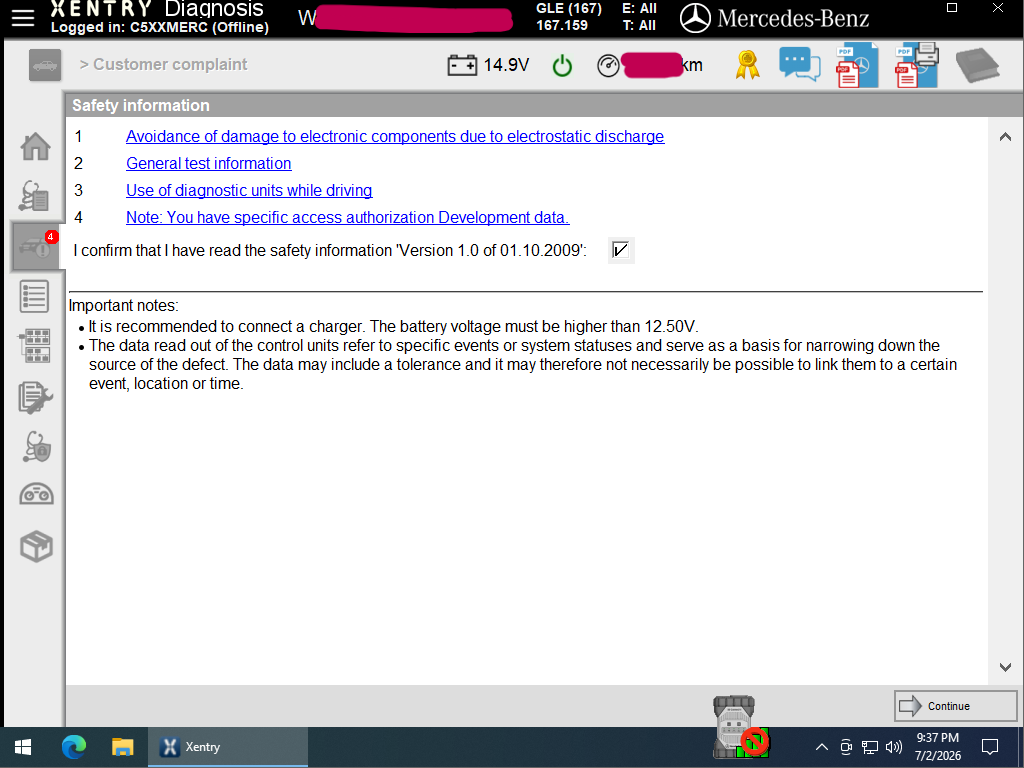Open the access authorization Development data note
Image resolution: width=1024 pixels, height=768 pixels.
[x=347, y=217]
